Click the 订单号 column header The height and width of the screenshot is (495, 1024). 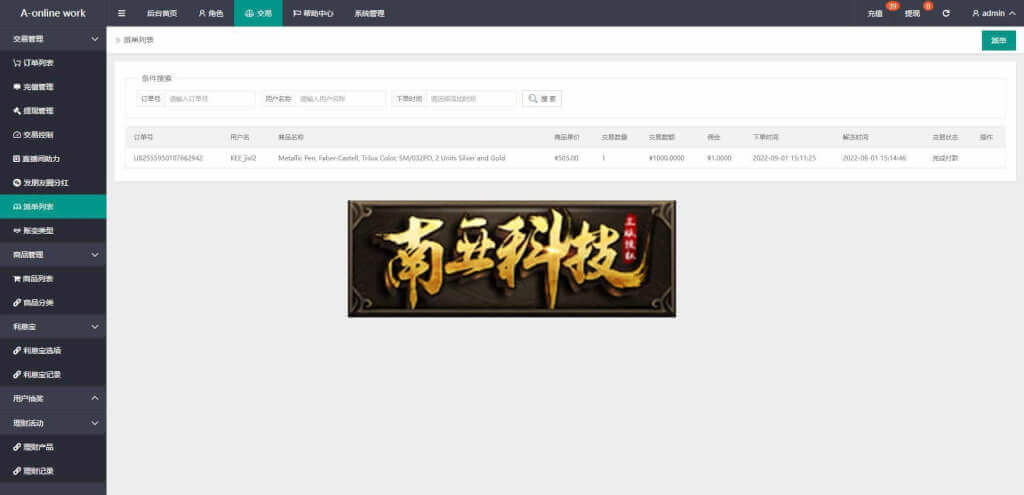pyautogui.click(x=143, y=137)
